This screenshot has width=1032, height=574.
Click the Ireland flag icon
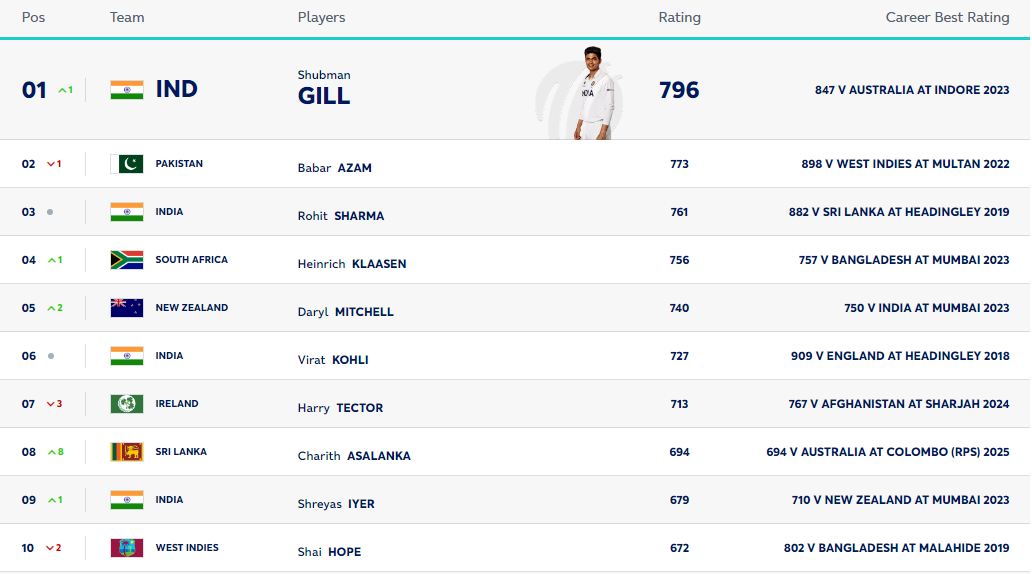click(127, 404)
